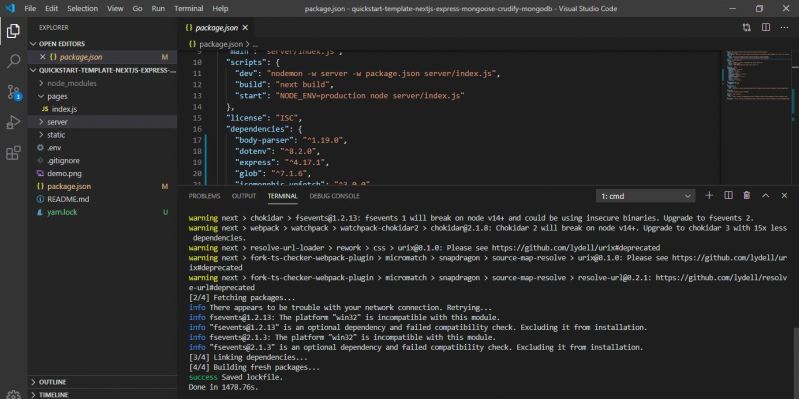This screenshot has width=799, height=399.
Task: Create a new terminal with plus icon
Action: pos(709,196)
